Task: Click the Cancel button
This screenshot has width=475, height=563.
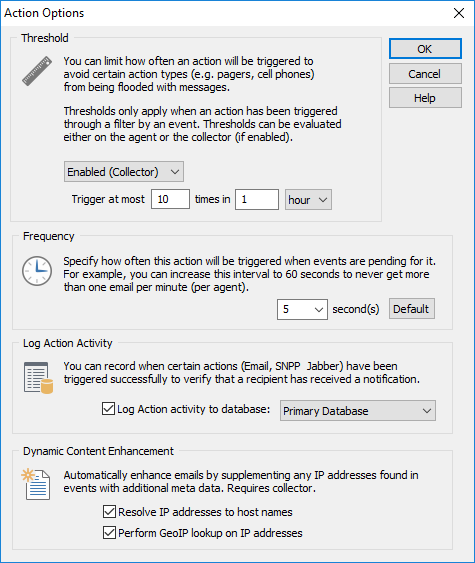Action: click(x=425, y=74)
